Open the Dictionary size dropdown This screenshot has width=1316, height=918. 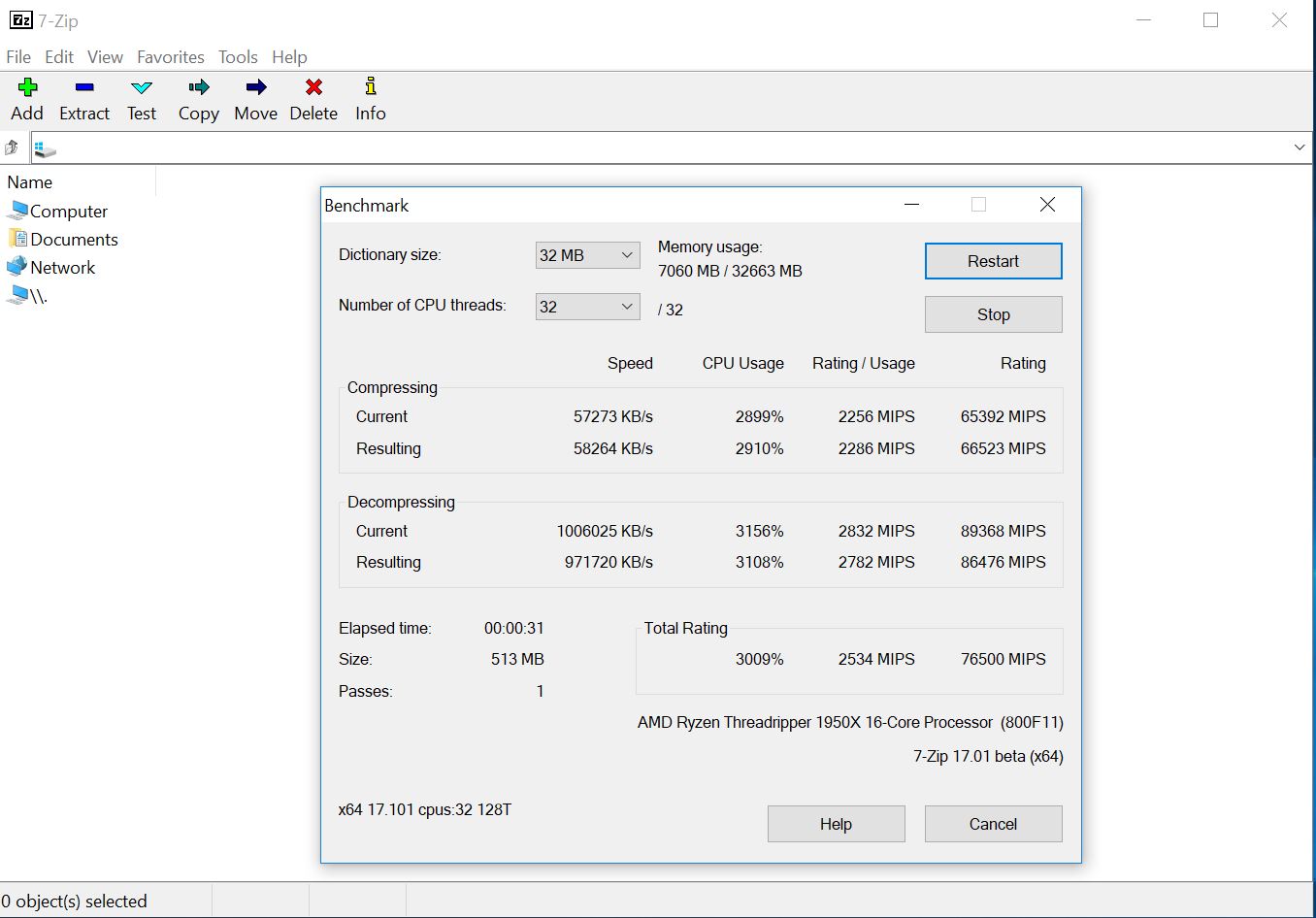pyautogui.click(x=587, y=255)
